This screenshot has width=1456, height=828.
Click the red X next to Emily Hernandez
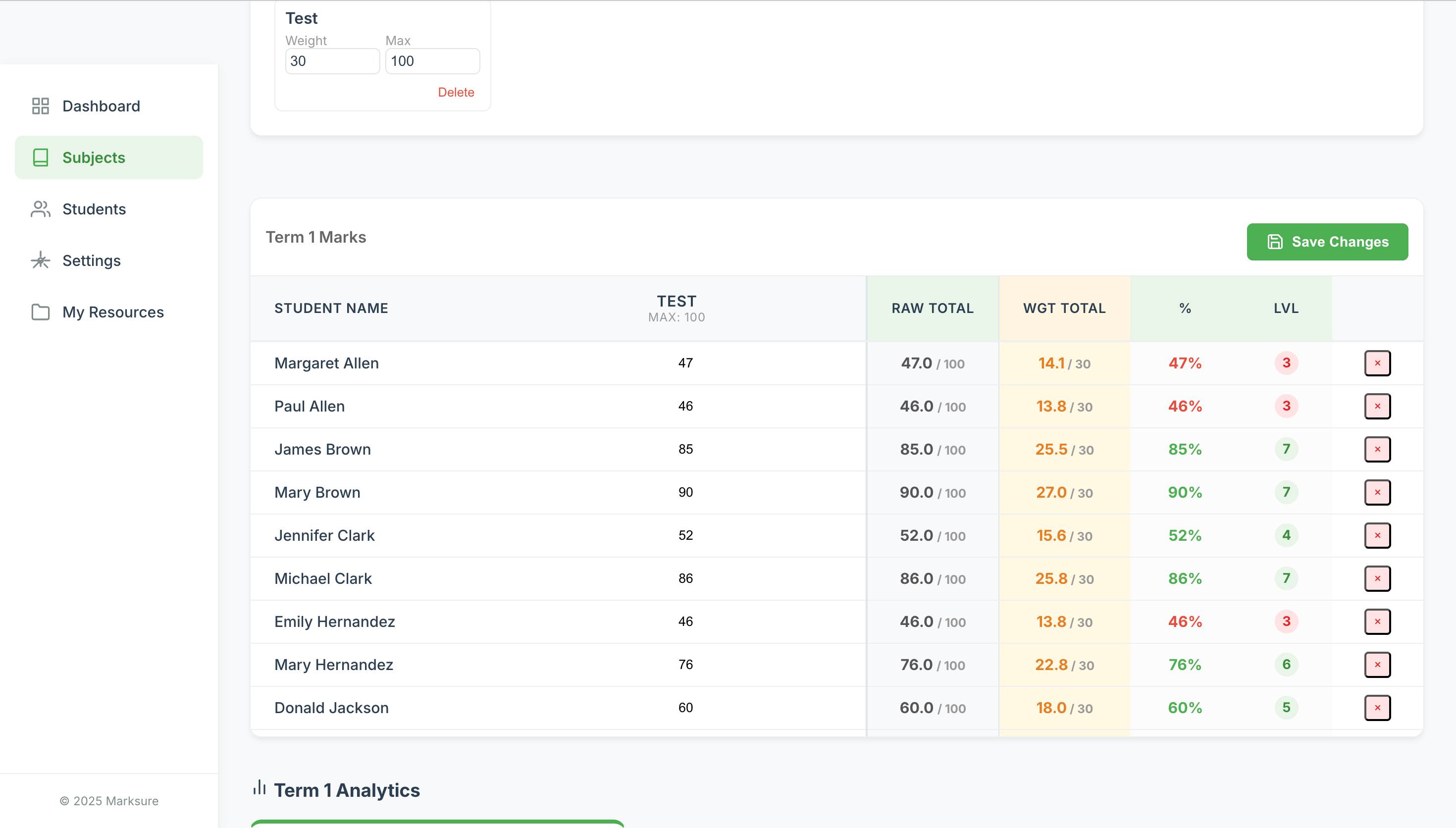pyautogui.click(x=1377, y=621)
